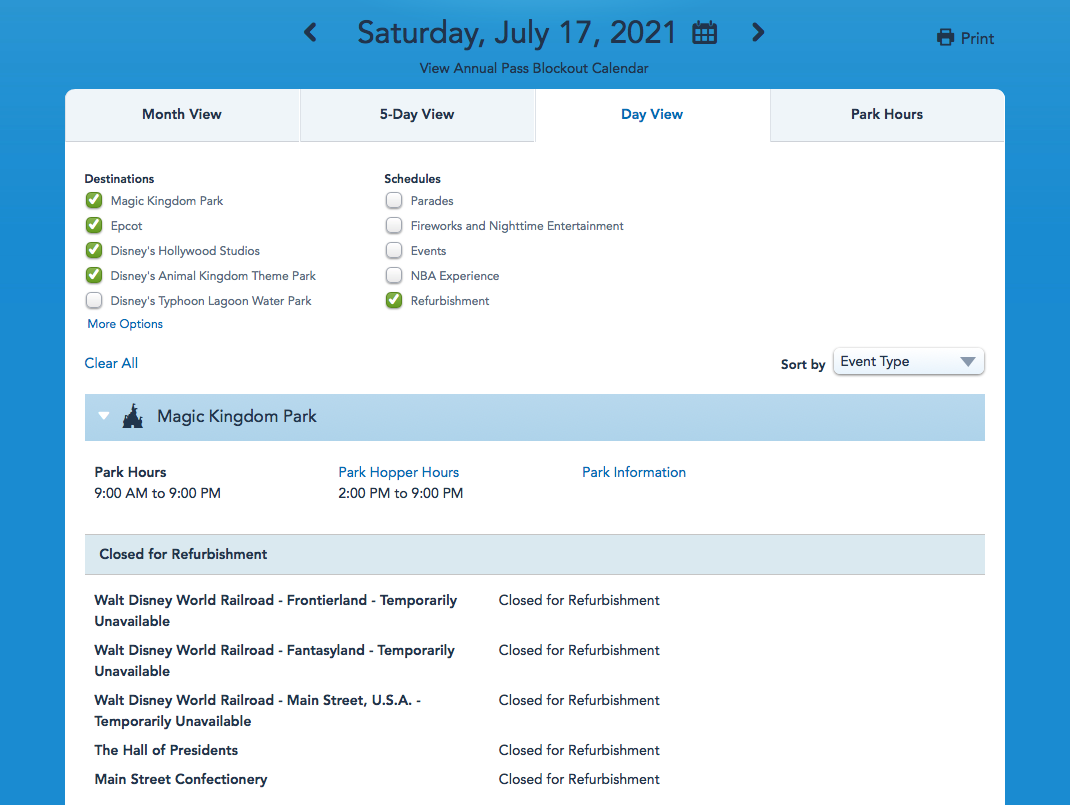Go to next day using right arrow
Image resolution: width=1070 pixels, height=805 pixels.
758,33
